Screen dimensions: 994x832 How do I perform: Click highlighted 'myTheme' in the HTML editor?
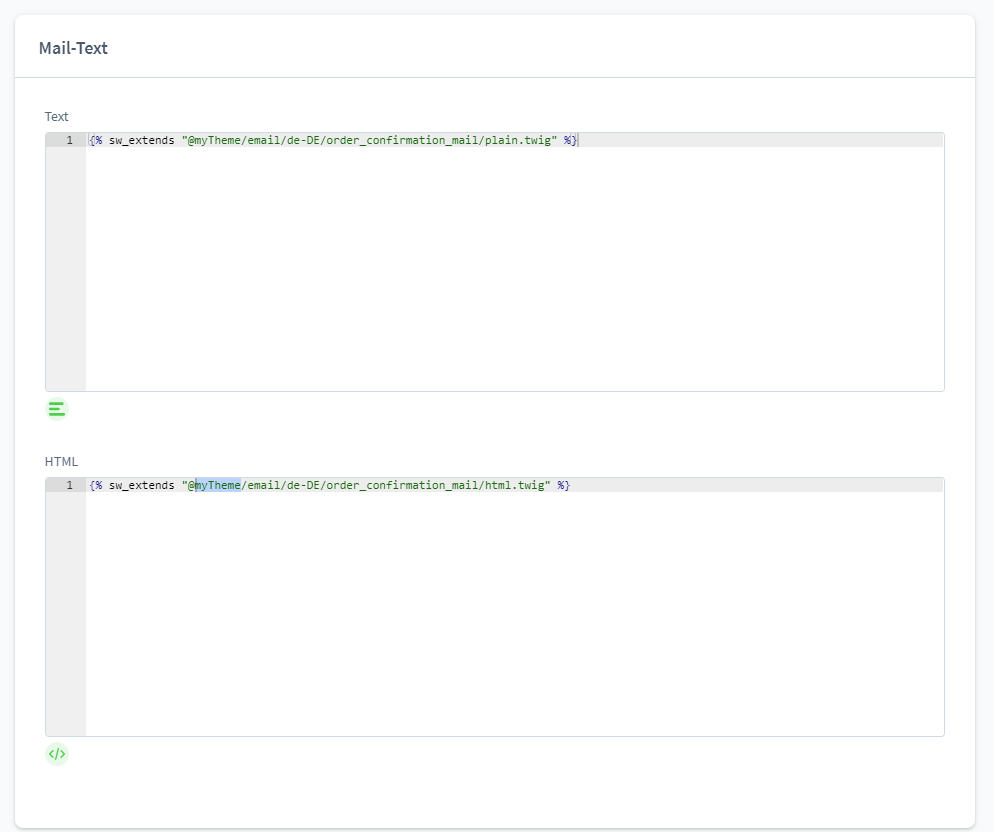click(x=217, y=485)
